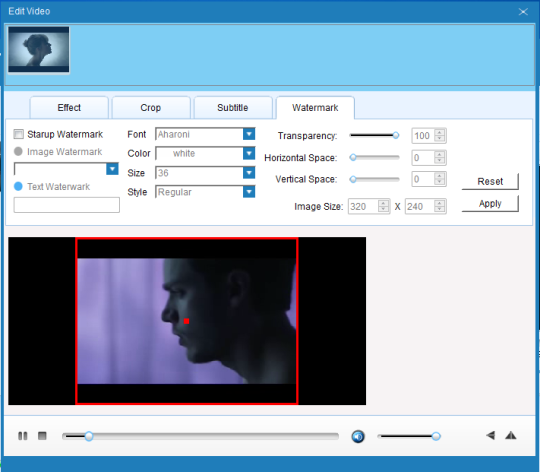Click the volume level slider

pyautogui.click(x=409, y=436)
